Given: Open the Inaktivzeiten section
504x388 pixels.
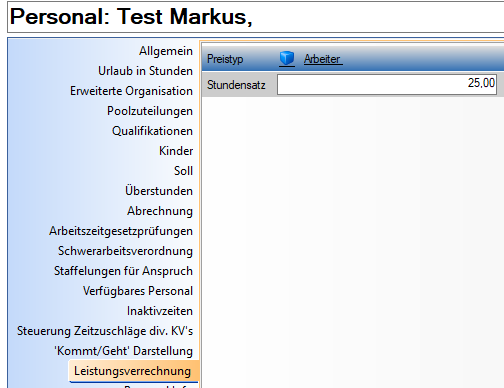Looking at the screenshot, I should pos(160,311).
